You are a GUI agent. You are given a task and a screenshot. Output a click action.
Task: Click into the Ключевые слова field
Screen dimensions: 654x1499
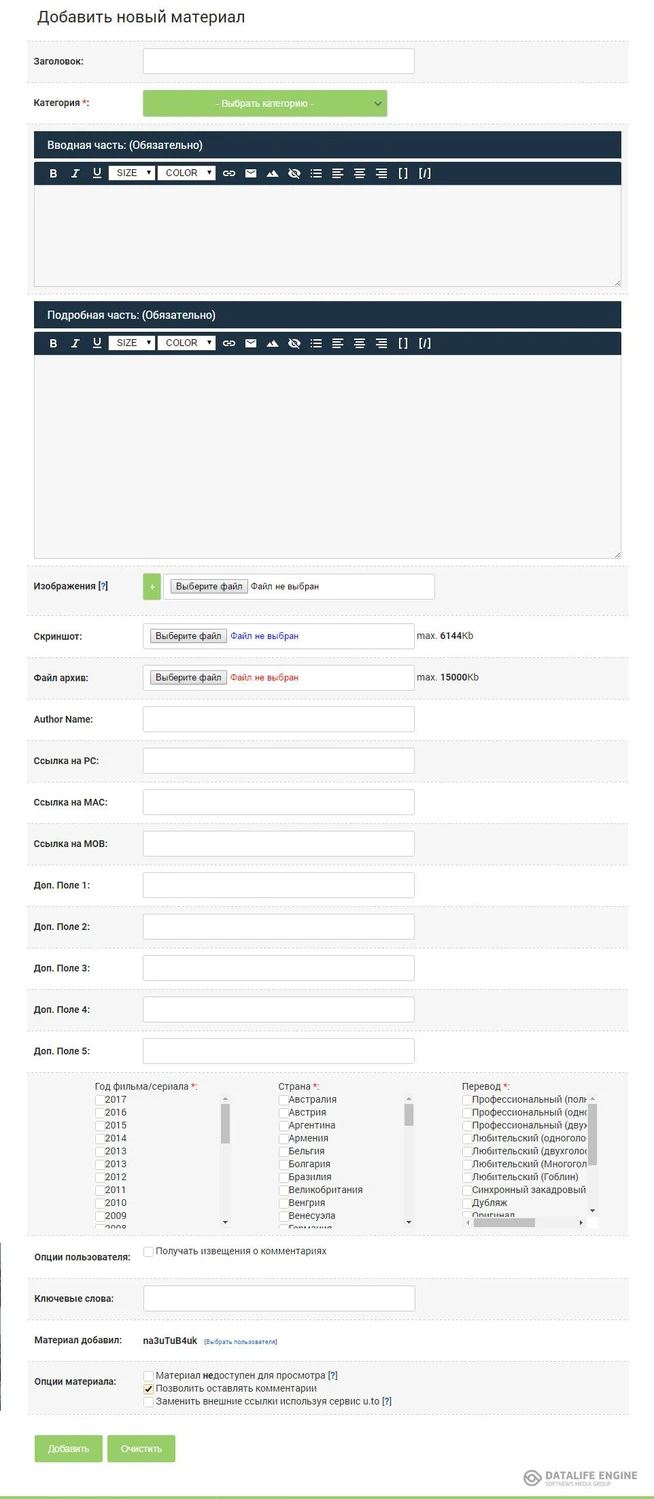click(x=279, y=1298)
